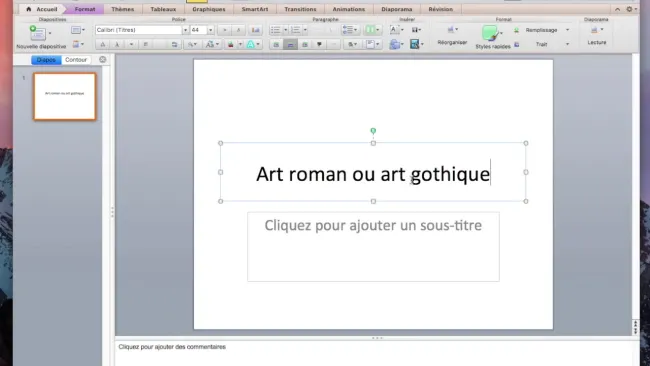Image resolution: width=650 pixels, height=366 pixels.
Task: Expand the numbering styles dropdown arrow
Action: point(305,30)
